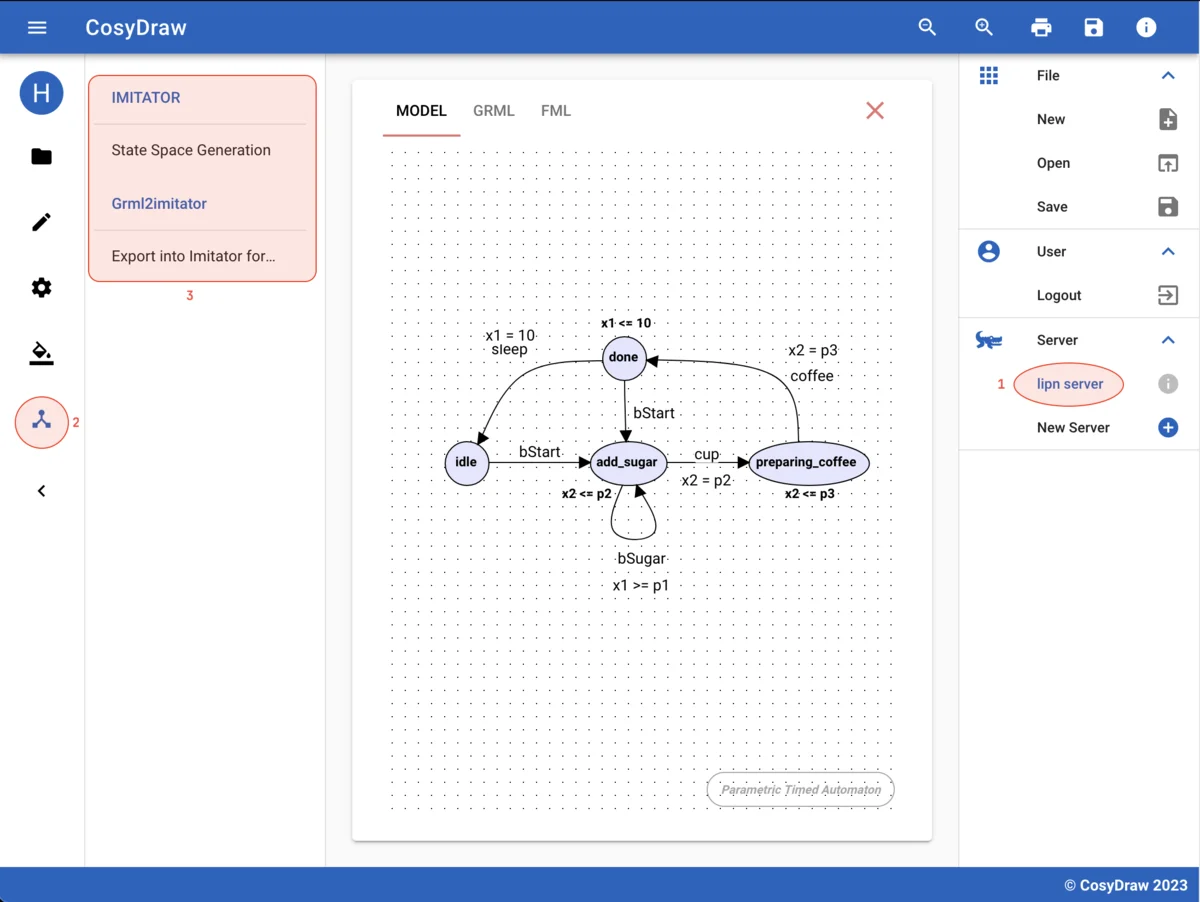Click the Save menu label
Screen dimensions: 1200x902
(1052, 207)
